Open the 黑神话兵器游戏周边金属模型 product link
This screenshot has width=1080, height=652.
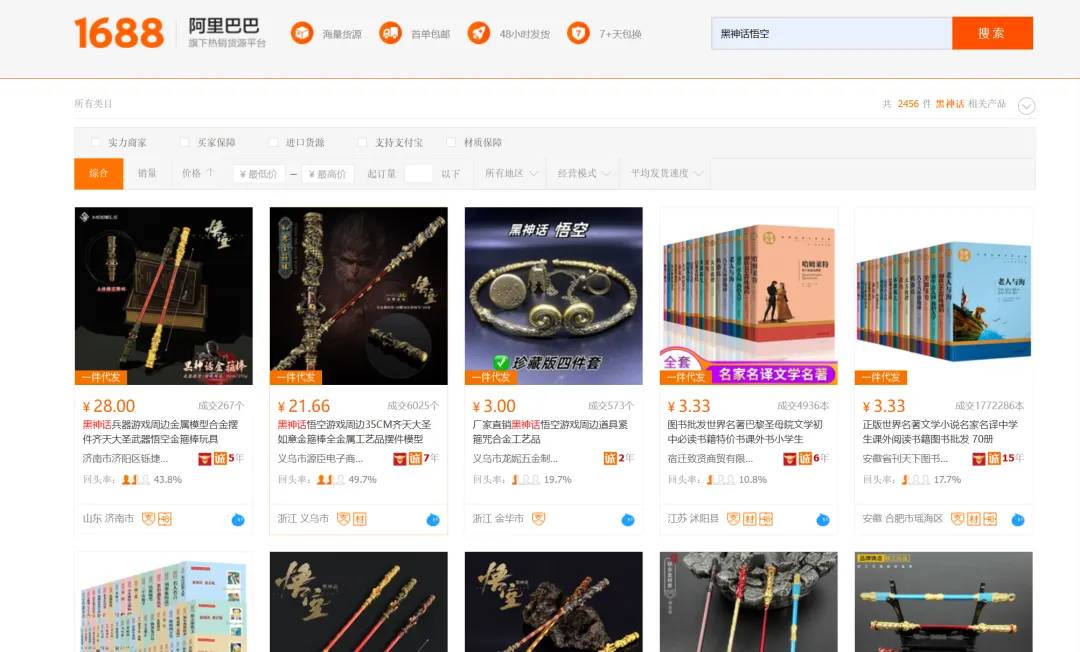pos(160,432)
